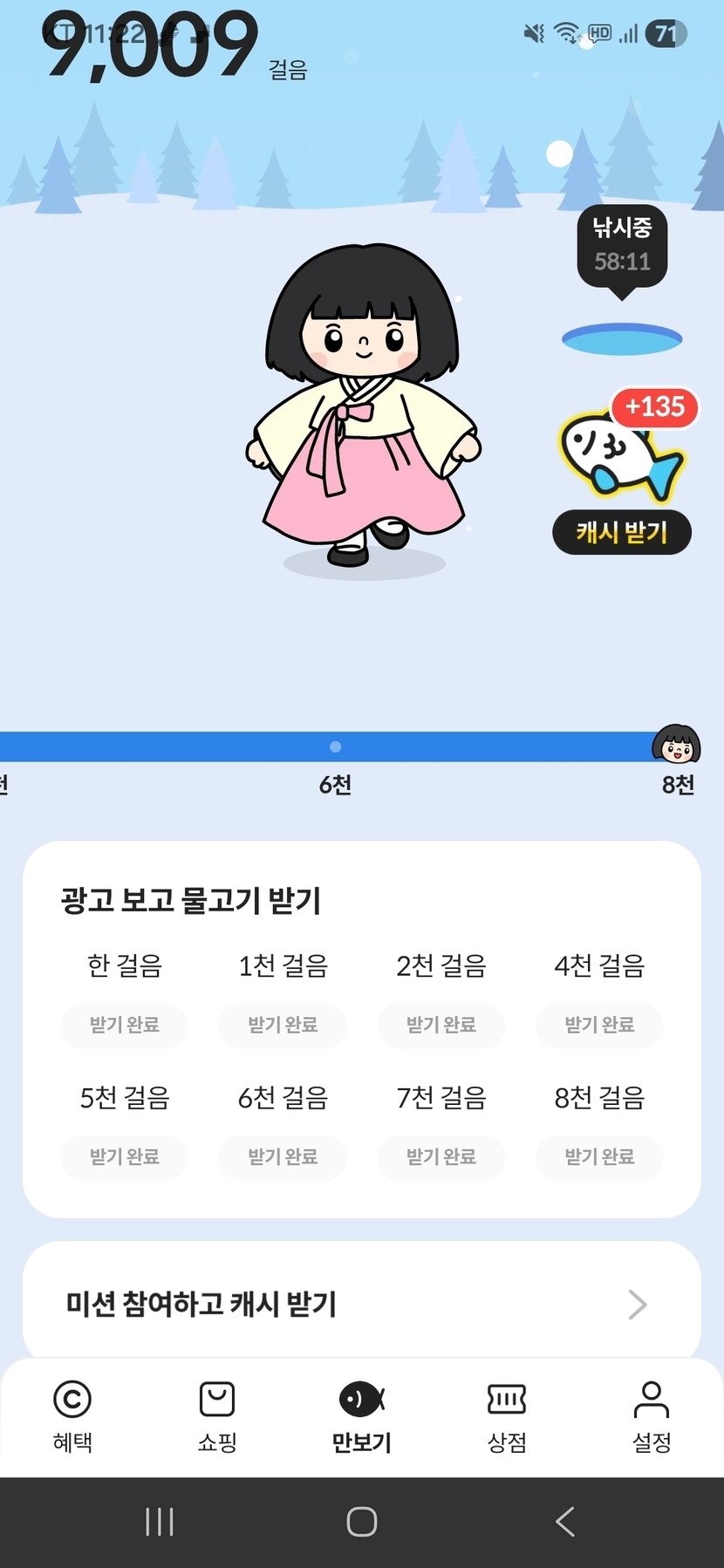
Task: Tap the character face on step progress bar
Action: [677, 745]
